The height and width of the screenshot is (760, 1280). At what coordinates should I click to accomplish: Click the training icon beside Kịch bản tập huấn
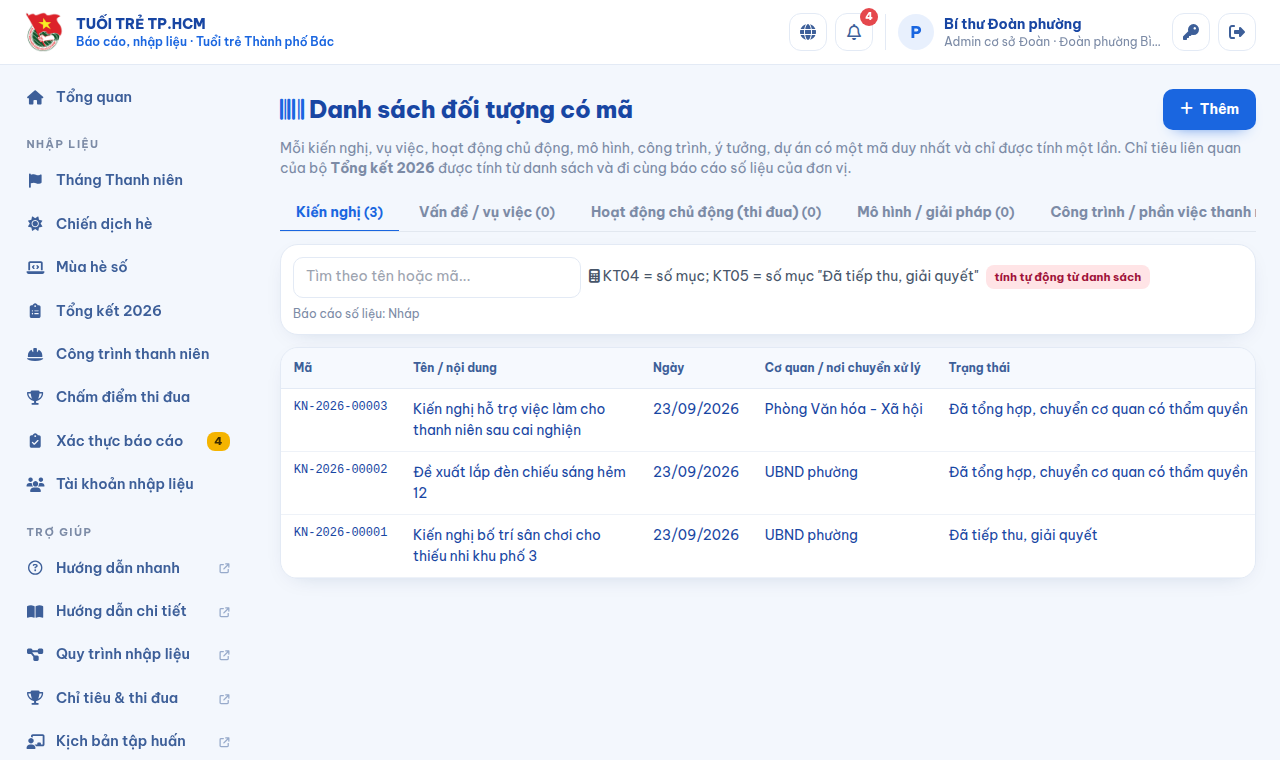[35, 741]
